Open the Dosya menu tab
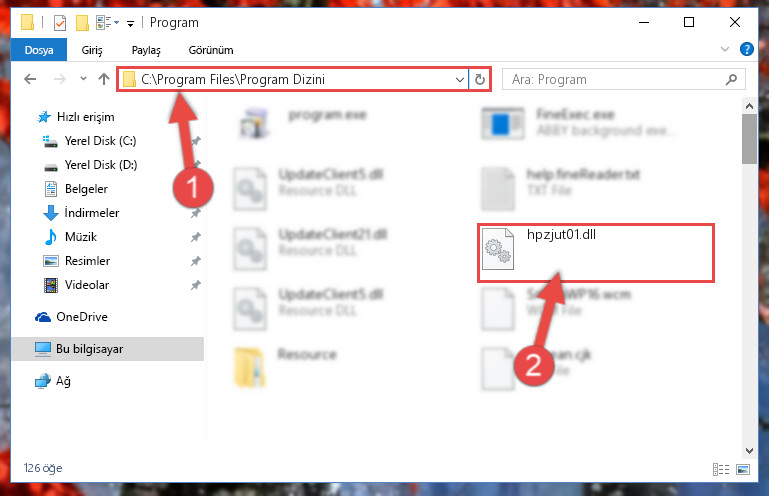Screen dimensions: 769x496 pos(39,50)
